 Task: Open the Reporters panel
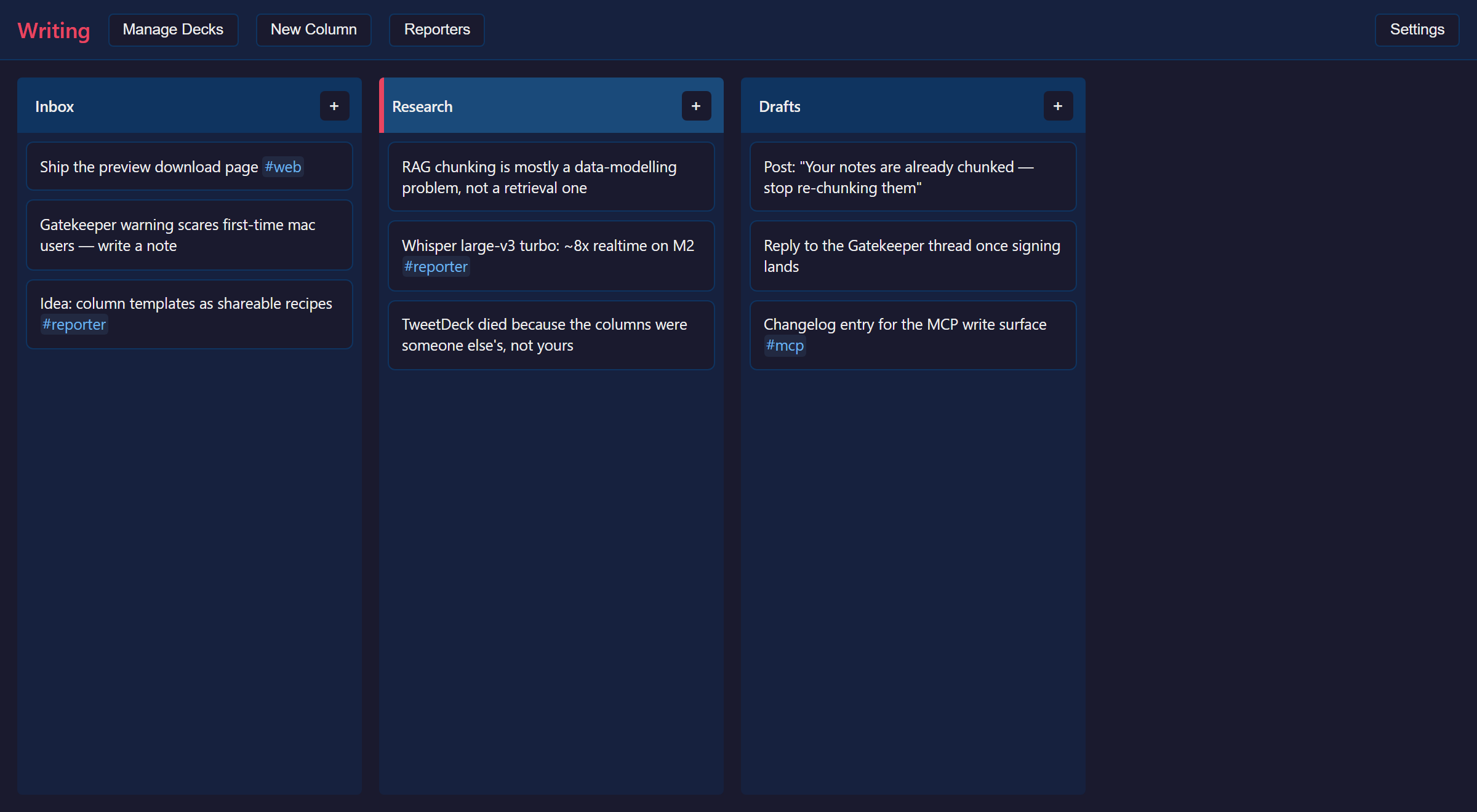tap(437, 30)
